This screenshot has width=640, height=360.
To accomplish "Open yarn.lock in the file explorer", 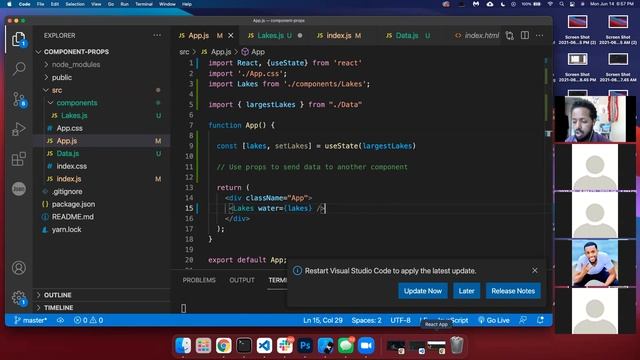I will click(102, 229).
